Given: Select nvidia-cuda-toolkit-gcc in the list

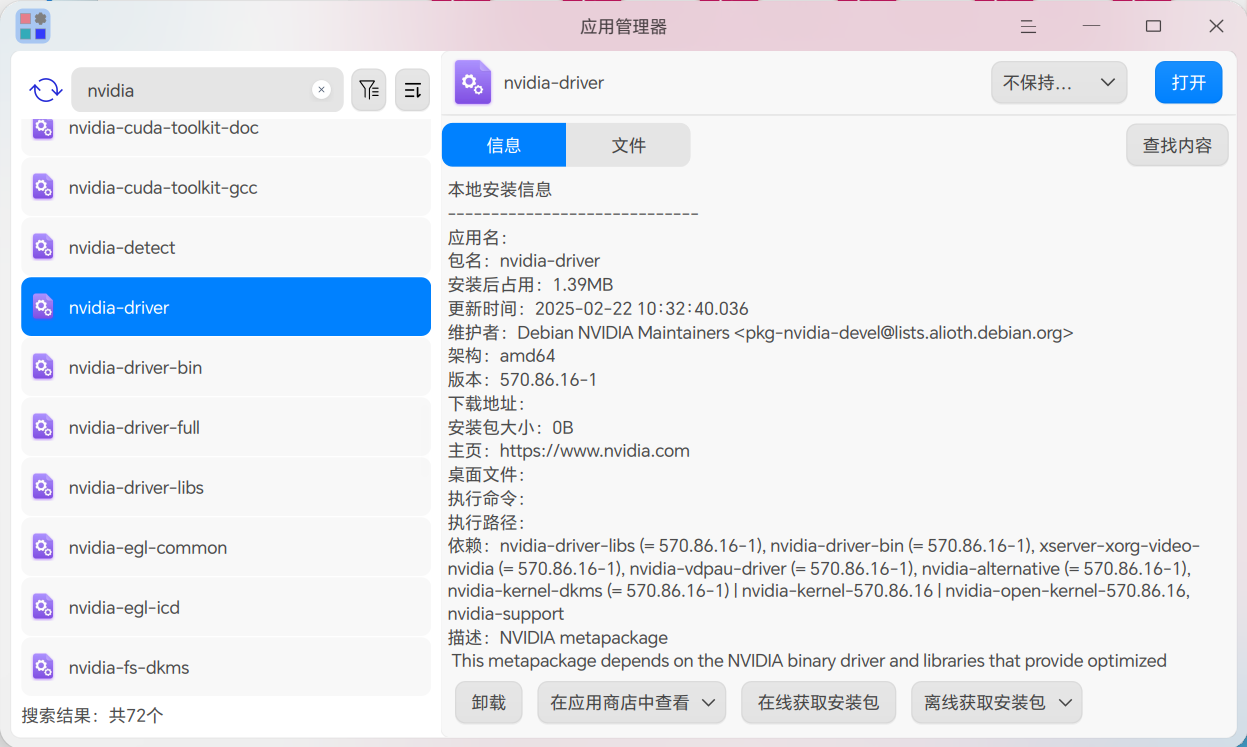Looking at the screenshot, I should (226, 188).
